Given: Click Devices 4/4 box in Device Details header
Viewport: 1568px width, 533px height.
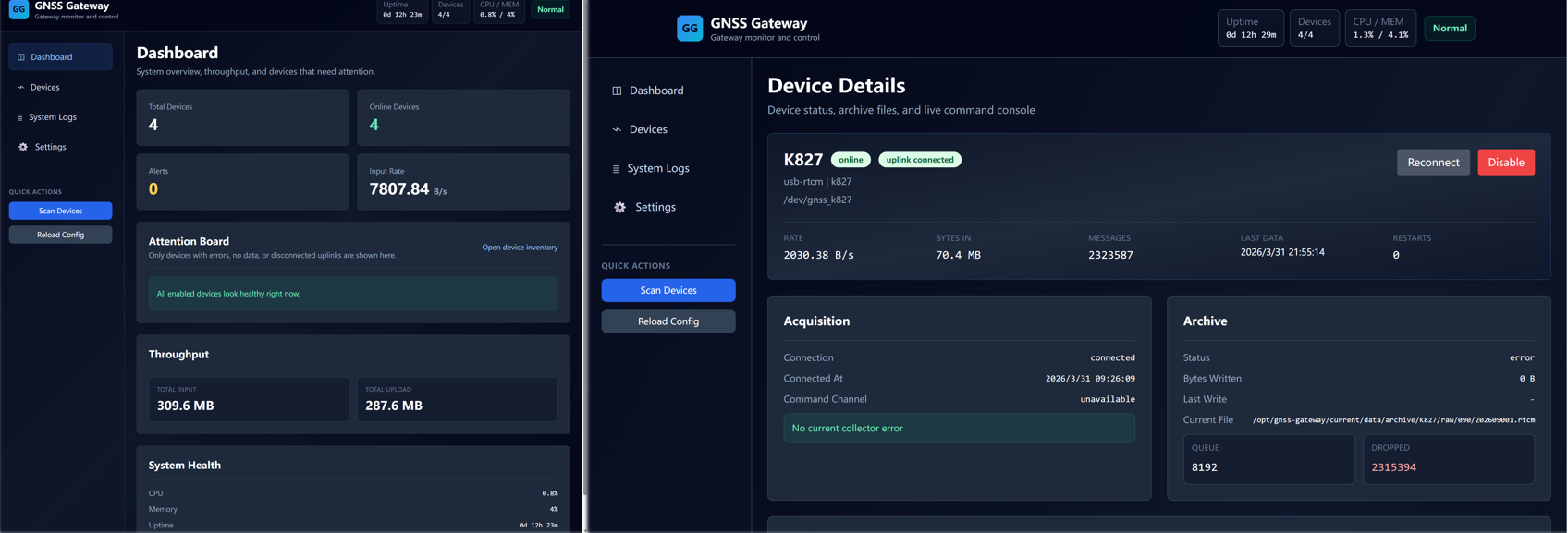Looking at the screenshot, I should pyautogui.click(x=1314, y=29).
